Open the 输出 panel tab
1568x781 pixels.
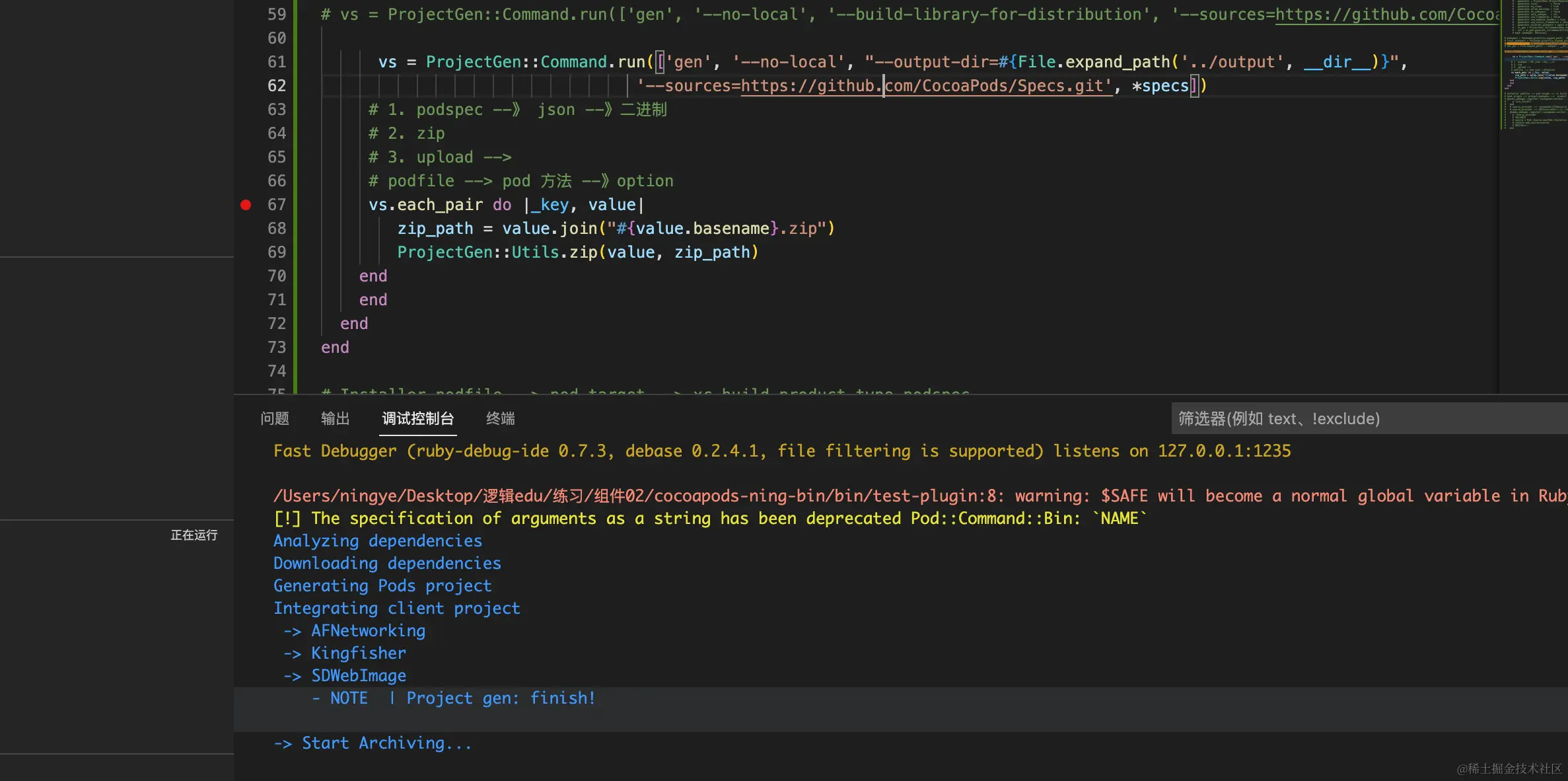(335, 418)
